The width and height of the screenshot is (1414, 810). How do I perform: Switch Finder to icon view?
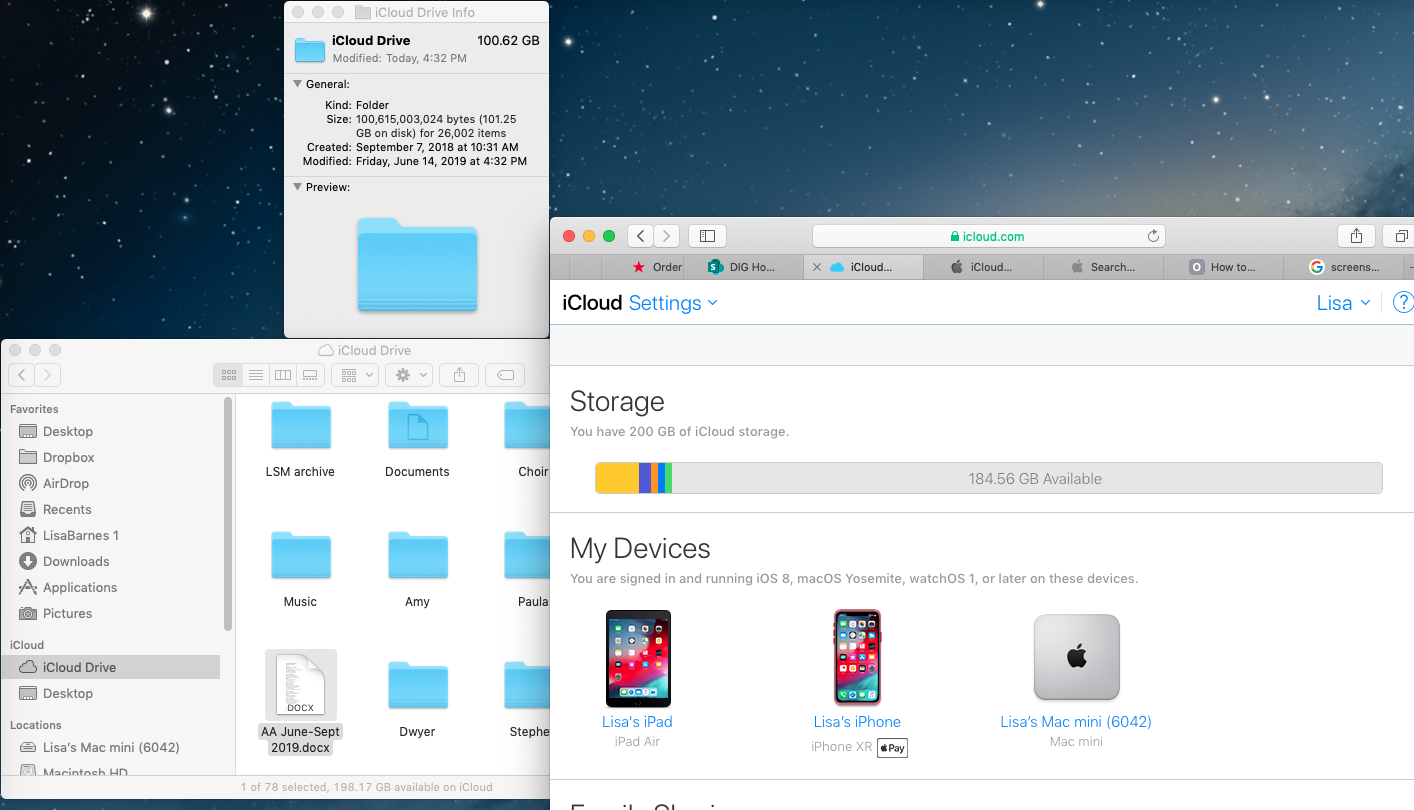click(229, 375)
